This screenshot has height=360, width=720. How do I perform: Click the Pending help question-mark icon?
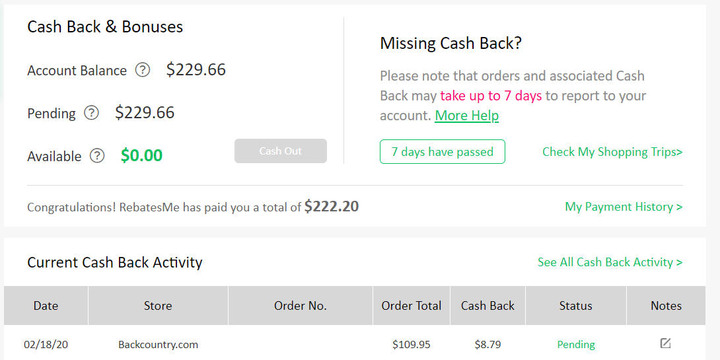click(91, 113)
